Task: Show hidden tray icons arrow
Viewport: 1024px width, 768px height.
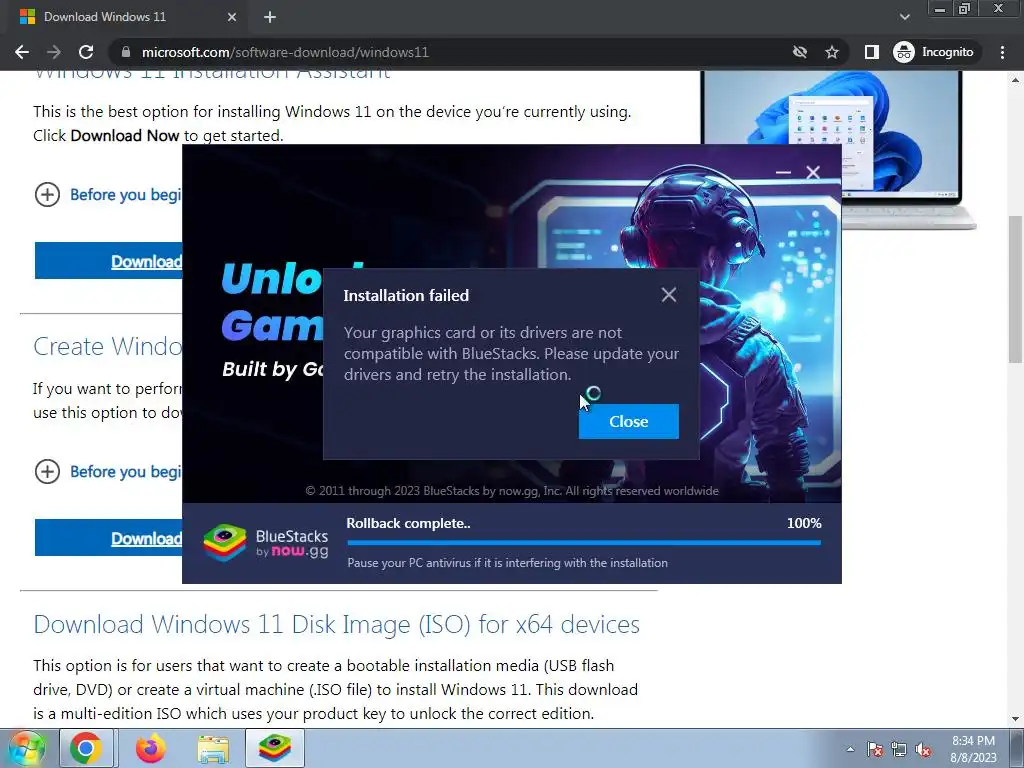Action: coord(850,749)
